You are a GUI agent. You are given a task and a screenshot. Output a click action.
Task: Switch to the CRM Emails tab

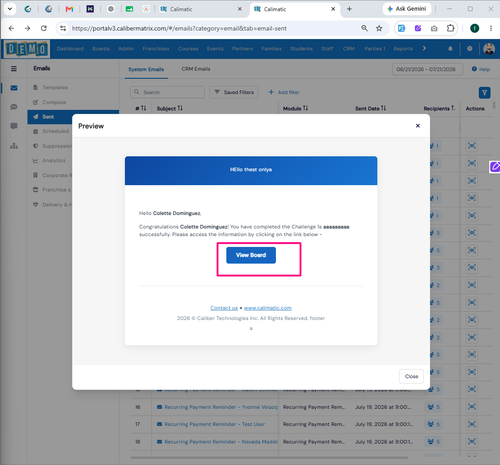(196, 69)
